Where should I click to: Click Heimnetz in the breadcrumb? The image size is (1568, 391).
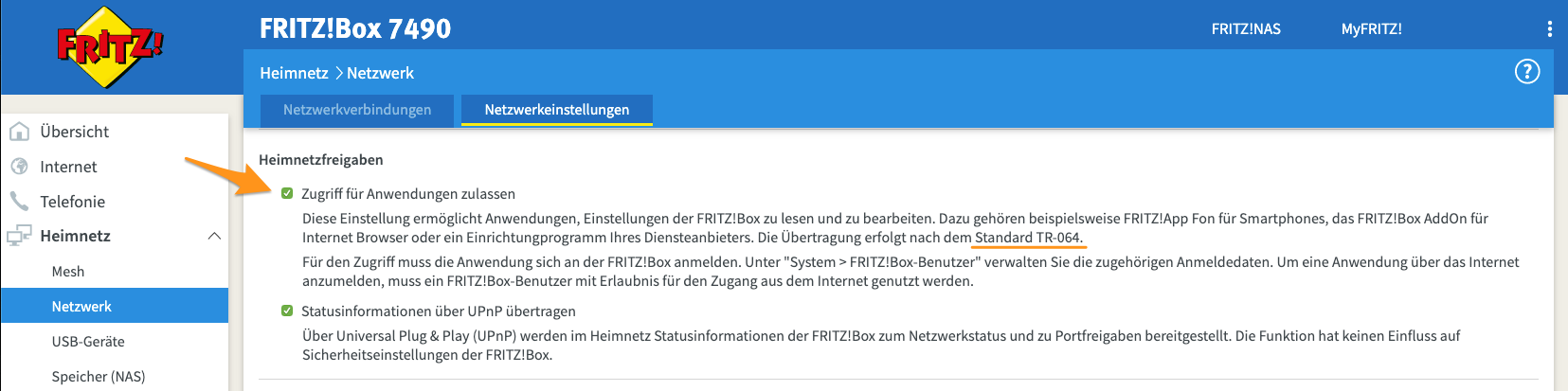(x=294, y=73)
